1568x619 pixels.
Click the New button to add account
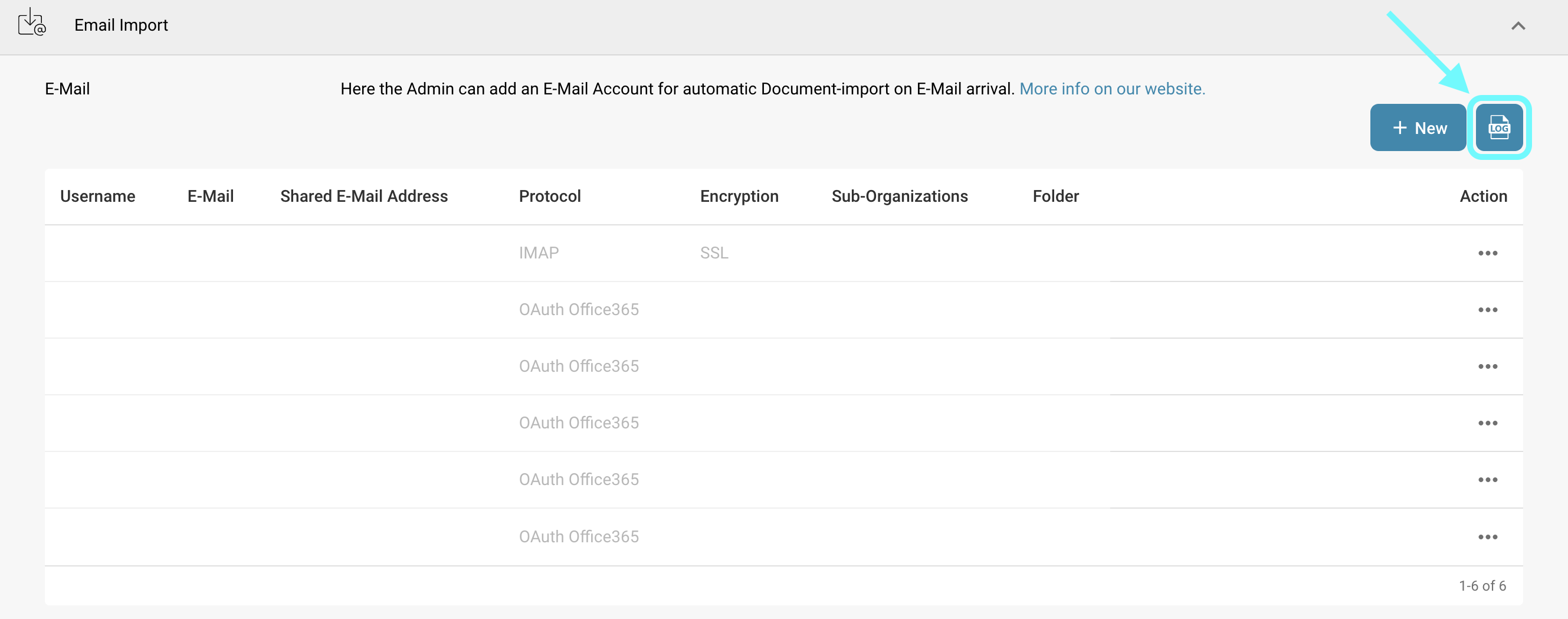(x=1418, y=128)
